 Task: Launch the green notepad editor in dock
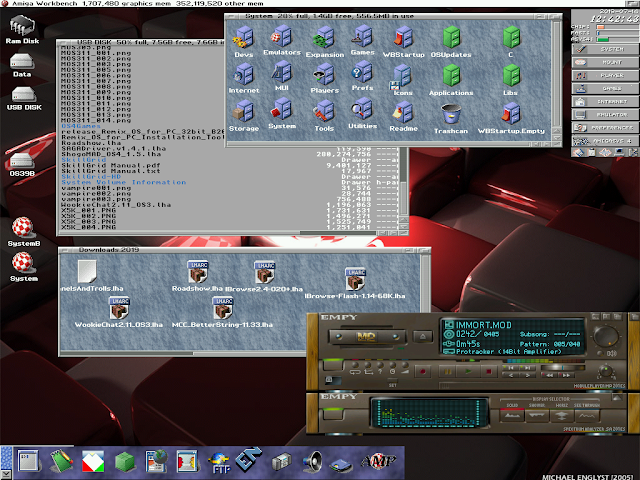(61, 461)
